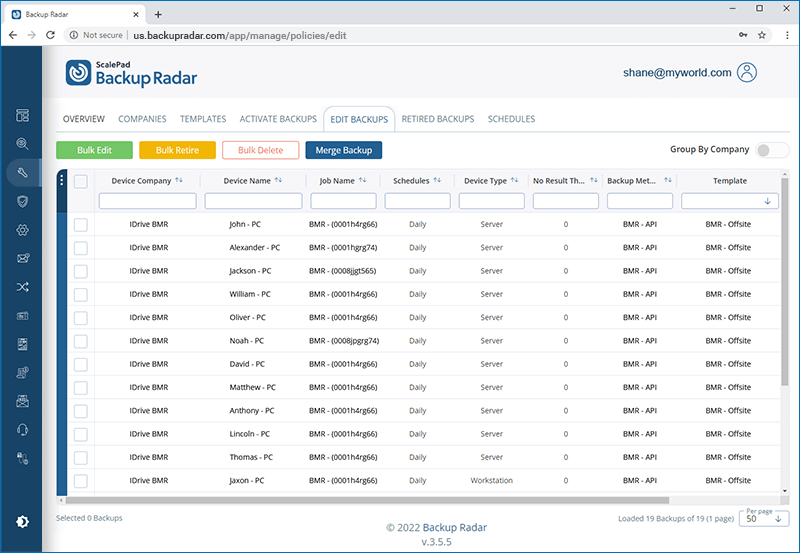
Task: Open a new browser tab
Action: coord(158,14)
